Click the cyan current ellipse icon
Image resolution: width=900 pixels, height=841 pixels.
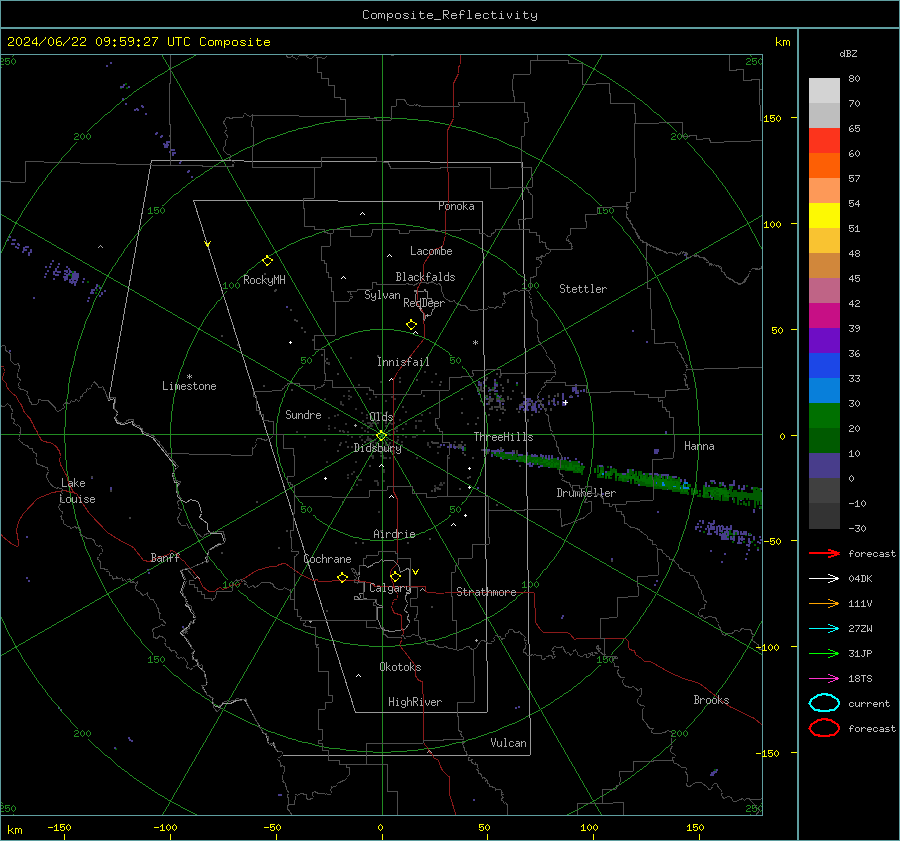(x=824, y=703)
